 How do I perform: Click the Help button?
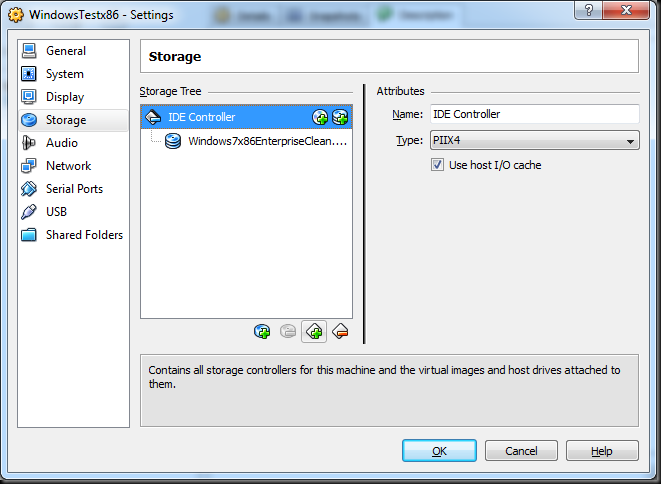click(x=602, y=451)
